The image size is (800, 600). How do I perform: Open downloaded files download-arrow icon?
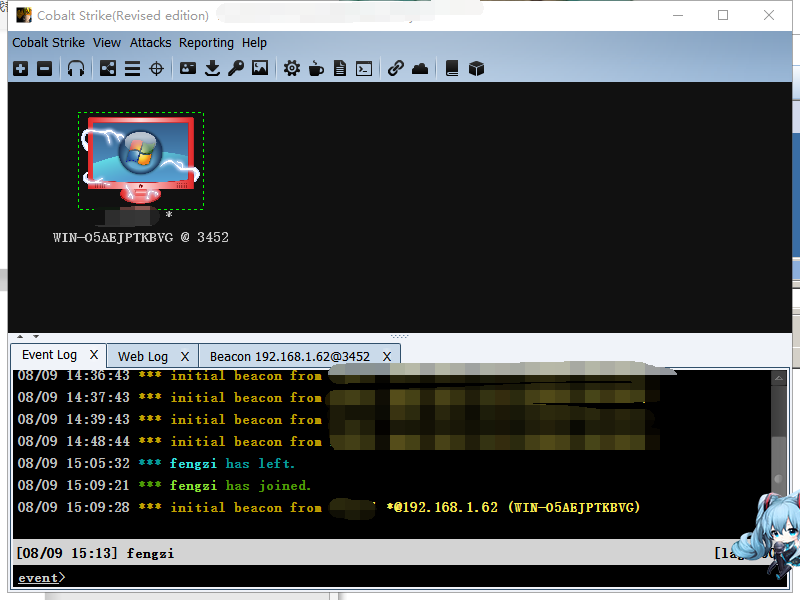212,68
